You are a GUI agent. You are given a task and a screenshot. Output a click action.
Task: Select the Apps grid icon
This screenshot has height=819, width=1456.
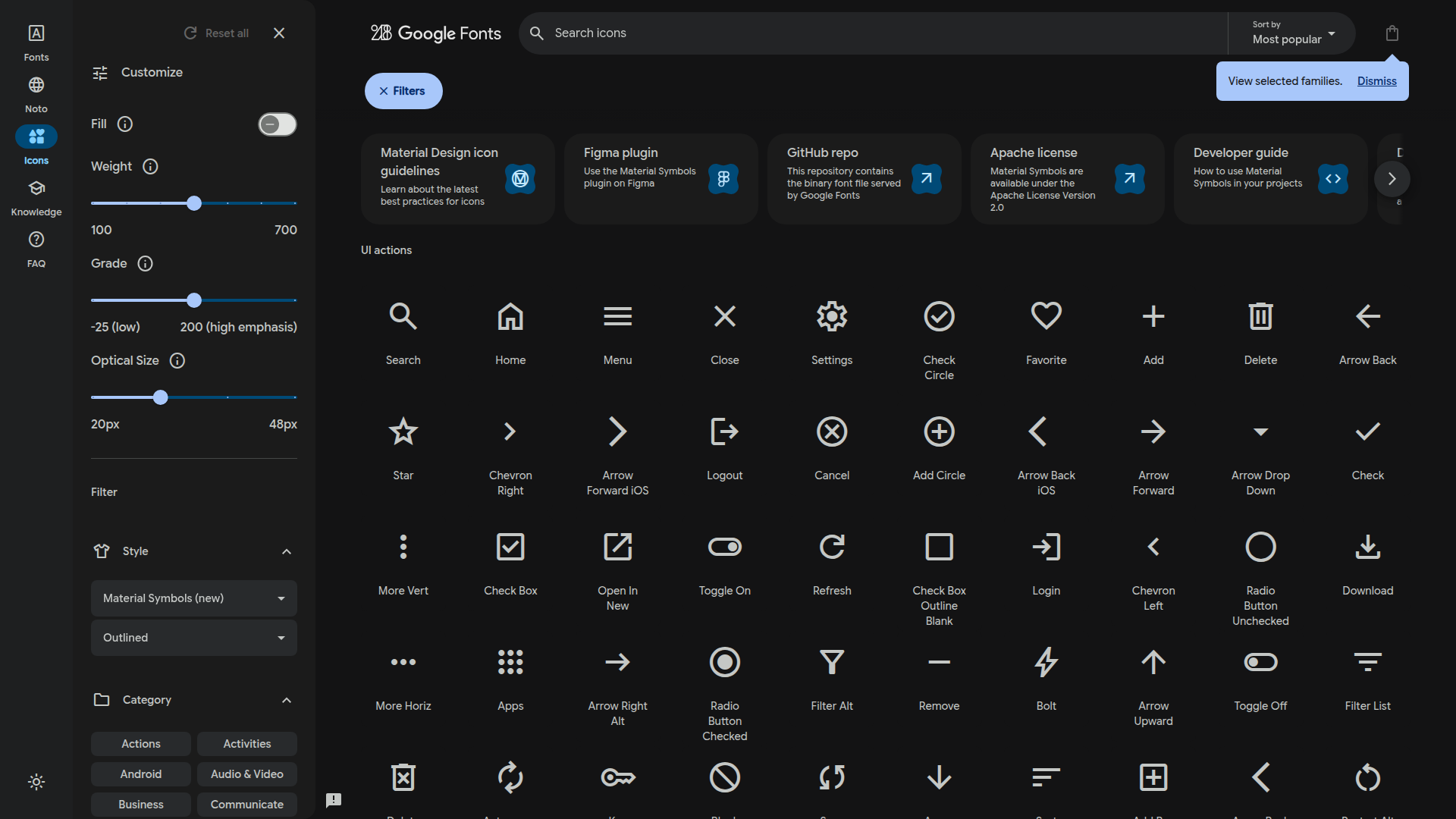pos(510,662)
